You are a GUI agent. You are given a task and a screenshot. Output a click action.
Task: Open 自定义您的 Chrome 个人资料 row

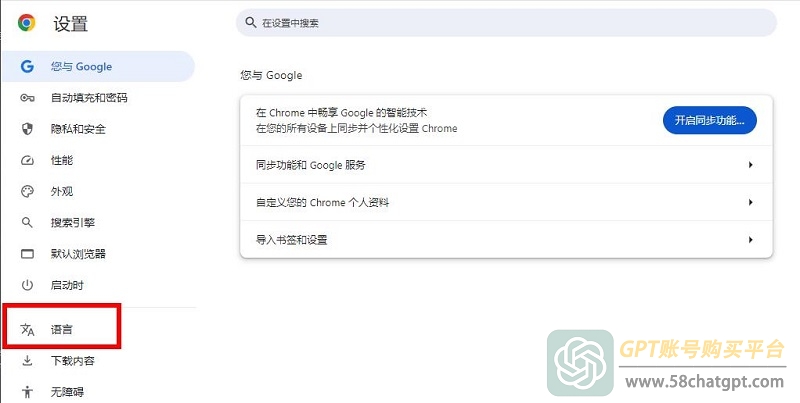[506, 203]
